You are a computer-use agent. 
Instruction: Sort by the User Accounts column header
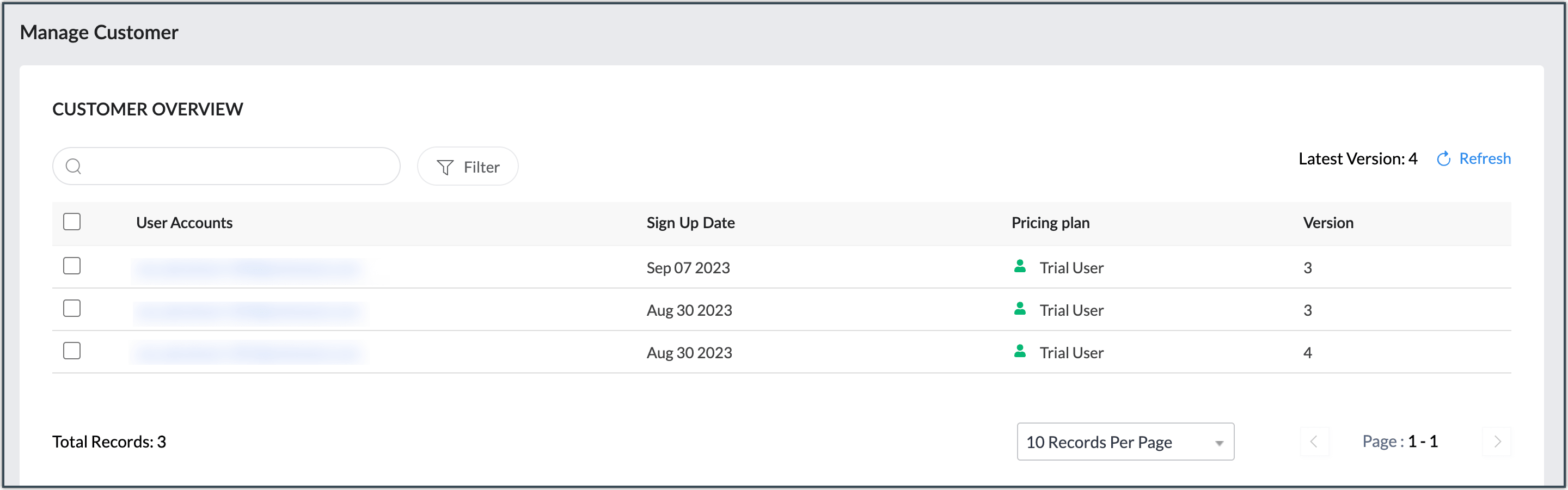(184, 223)
